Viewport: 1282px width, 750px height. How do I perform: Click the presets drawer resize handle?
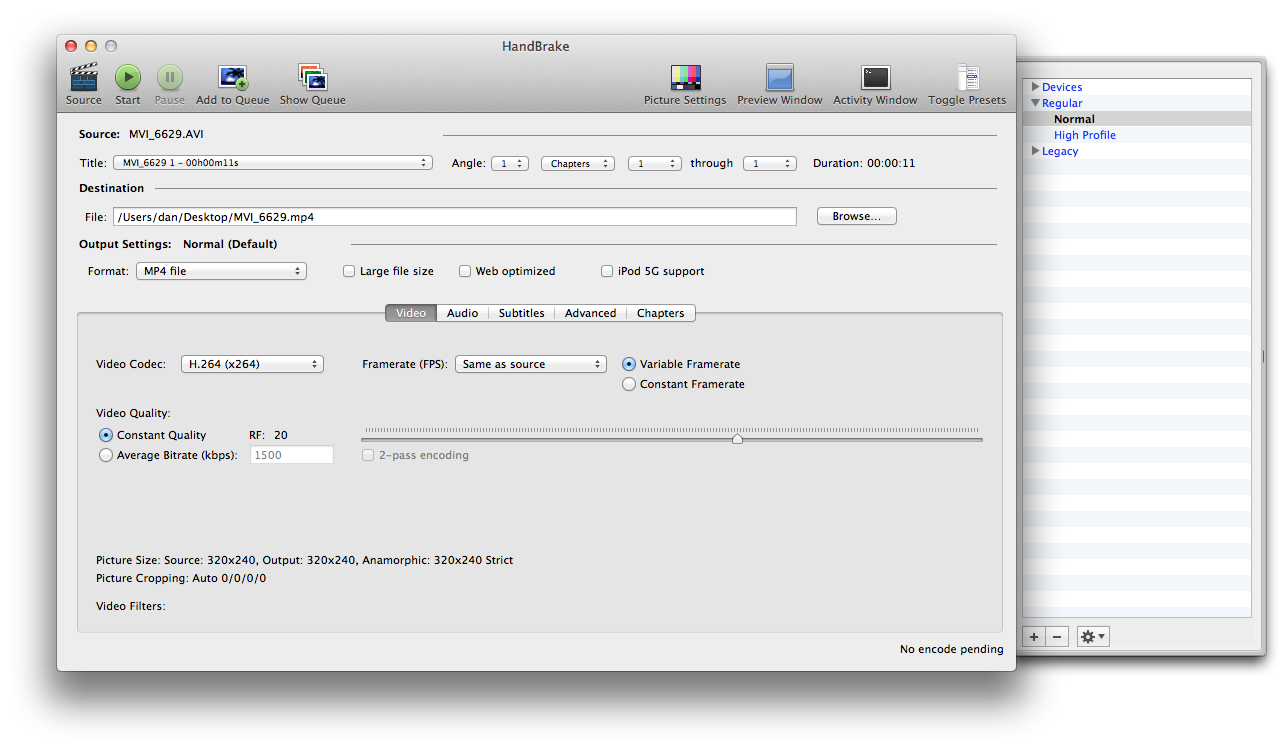coord(1262,356)
